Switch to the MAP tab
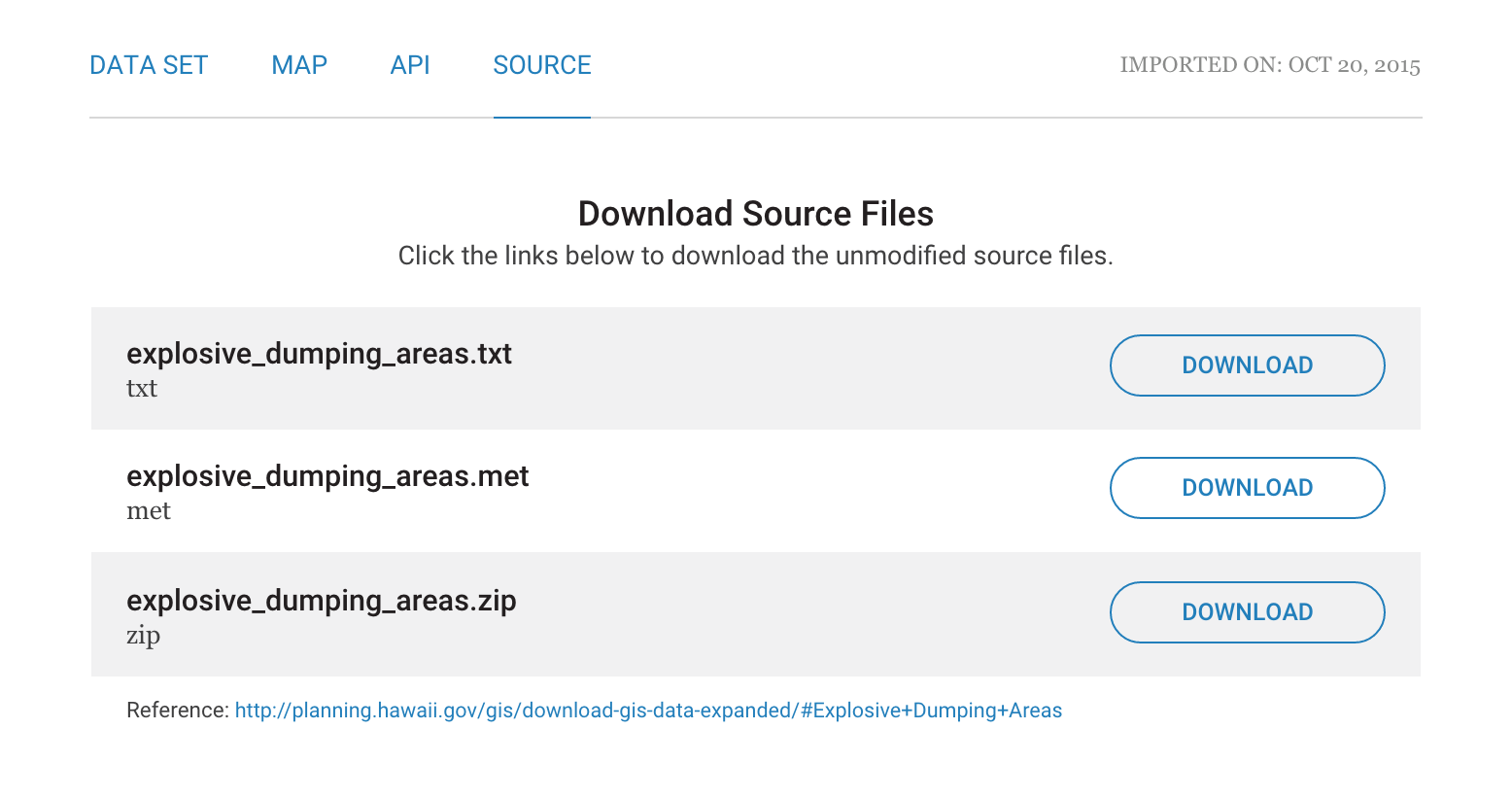 click(x=299, y=65)
